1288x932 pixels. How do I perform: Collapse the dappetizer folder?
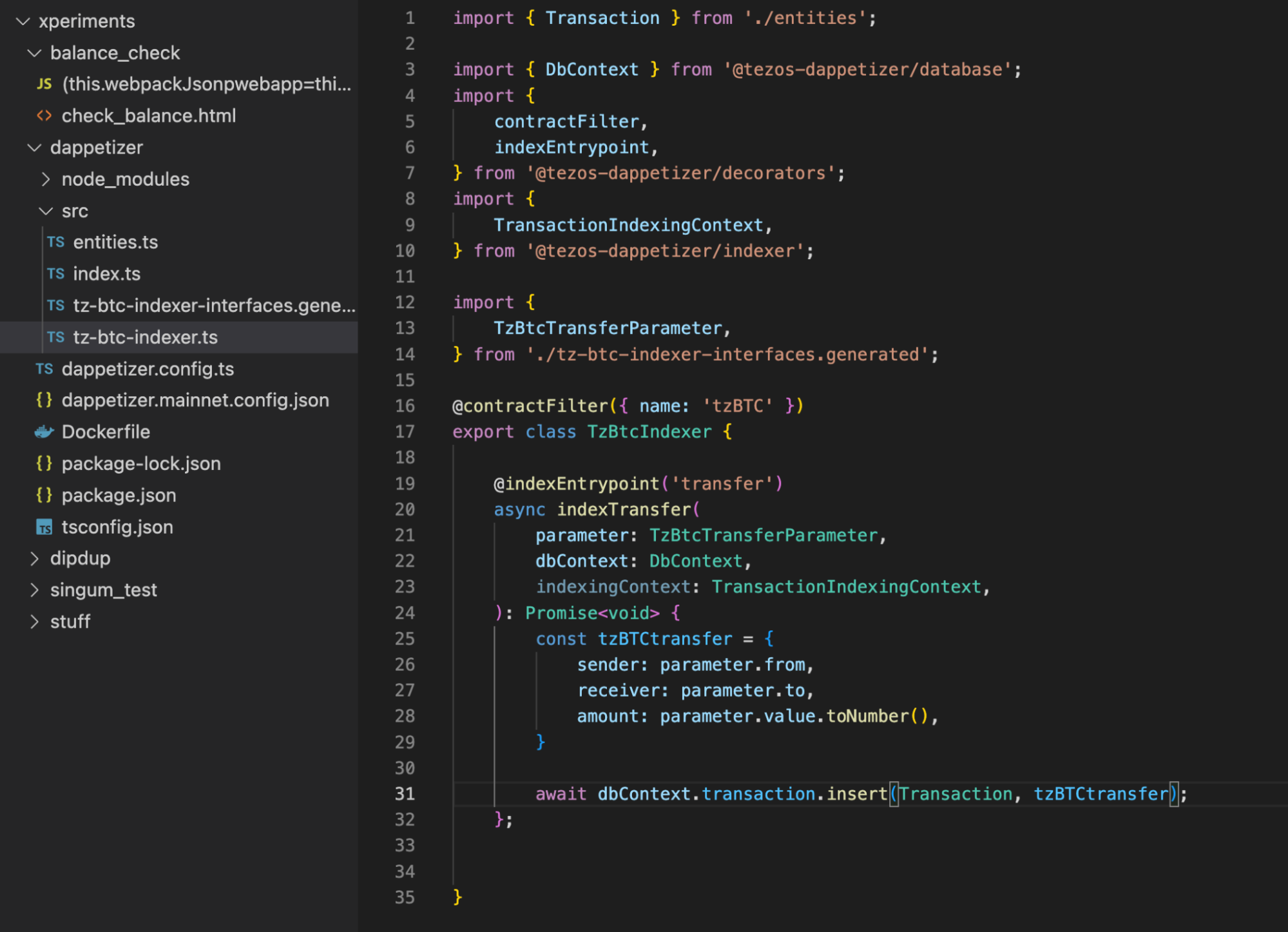[x=34, y=148]
